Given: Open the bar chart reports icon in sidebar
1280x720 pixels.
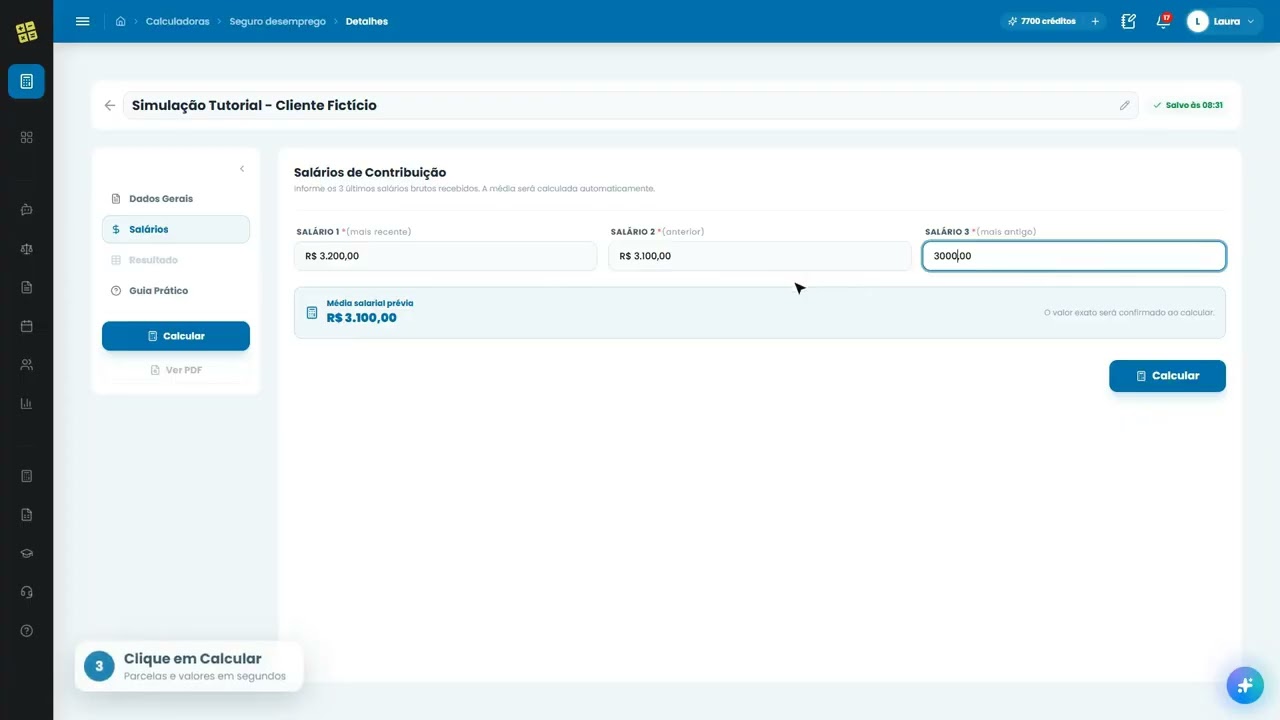Looking at the screenshot, I should (27, 404).
